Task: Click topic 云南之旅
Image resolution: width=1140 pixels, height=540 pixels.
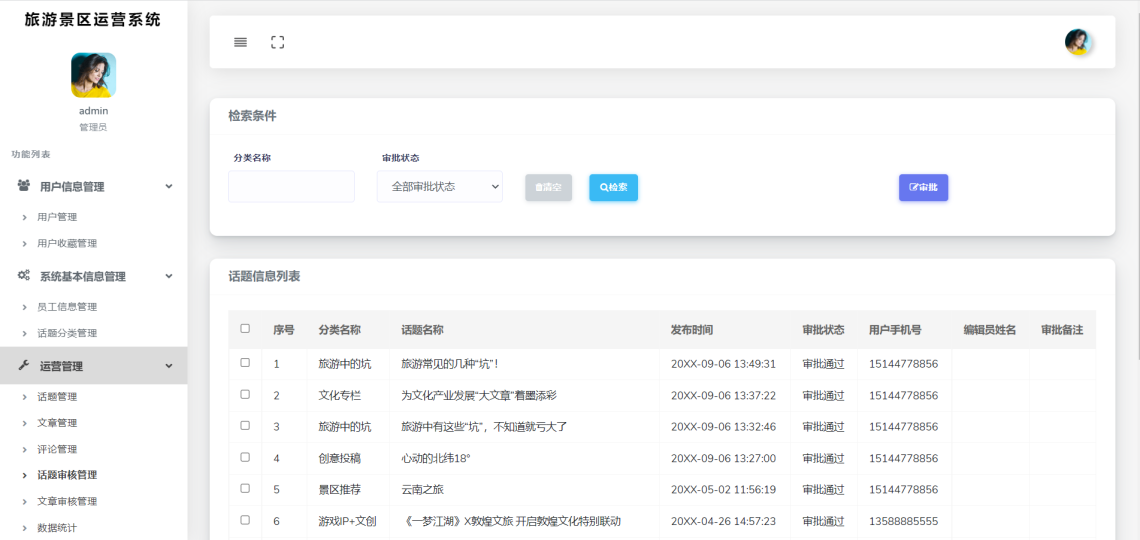Action: coord(422,490)
